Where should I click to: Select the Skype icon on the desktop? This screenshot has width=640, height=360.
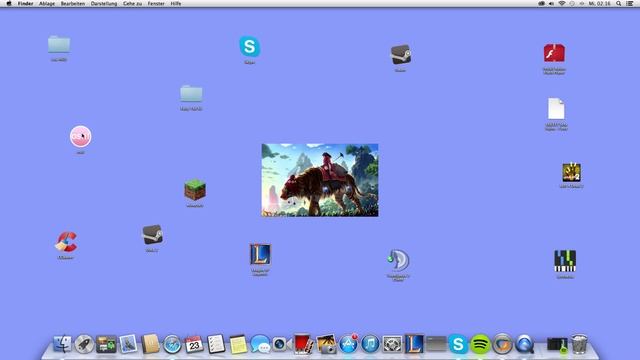(249, 46)
